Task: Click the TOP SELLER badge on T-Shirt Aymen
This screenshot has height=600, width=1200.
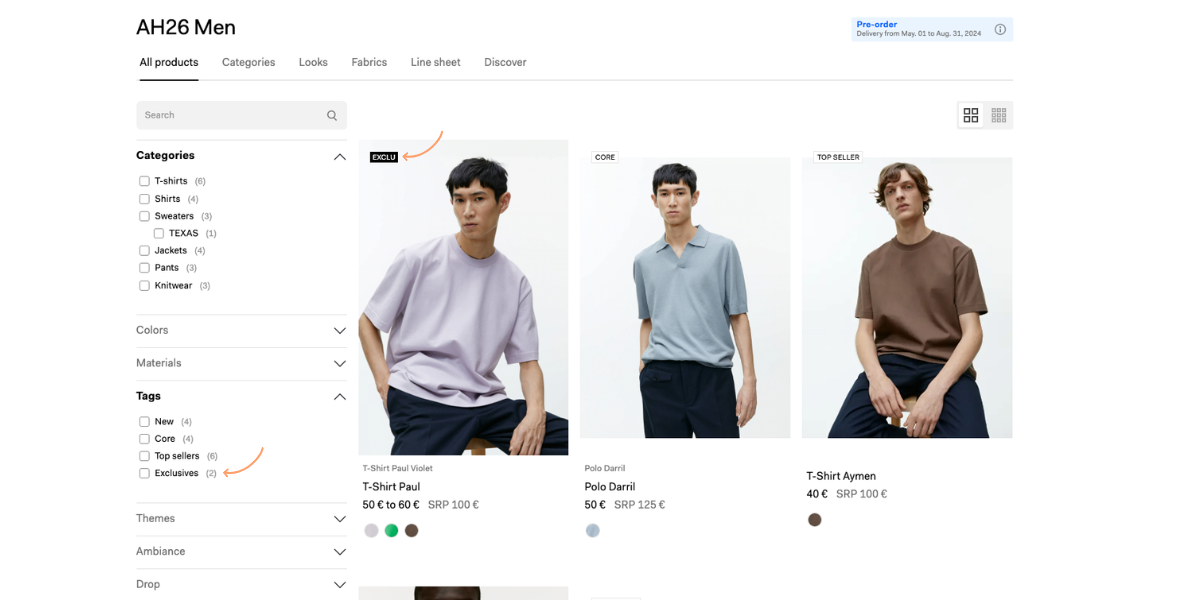Action: coord(838,157)
